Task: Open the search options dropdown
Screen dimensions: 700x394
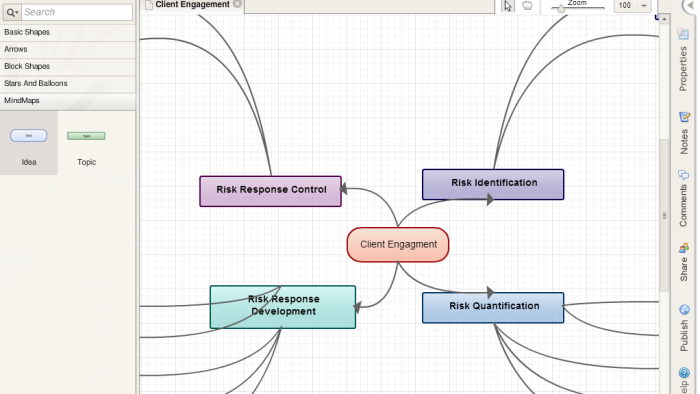Action: pyautogui.click(x=12, y=12)
